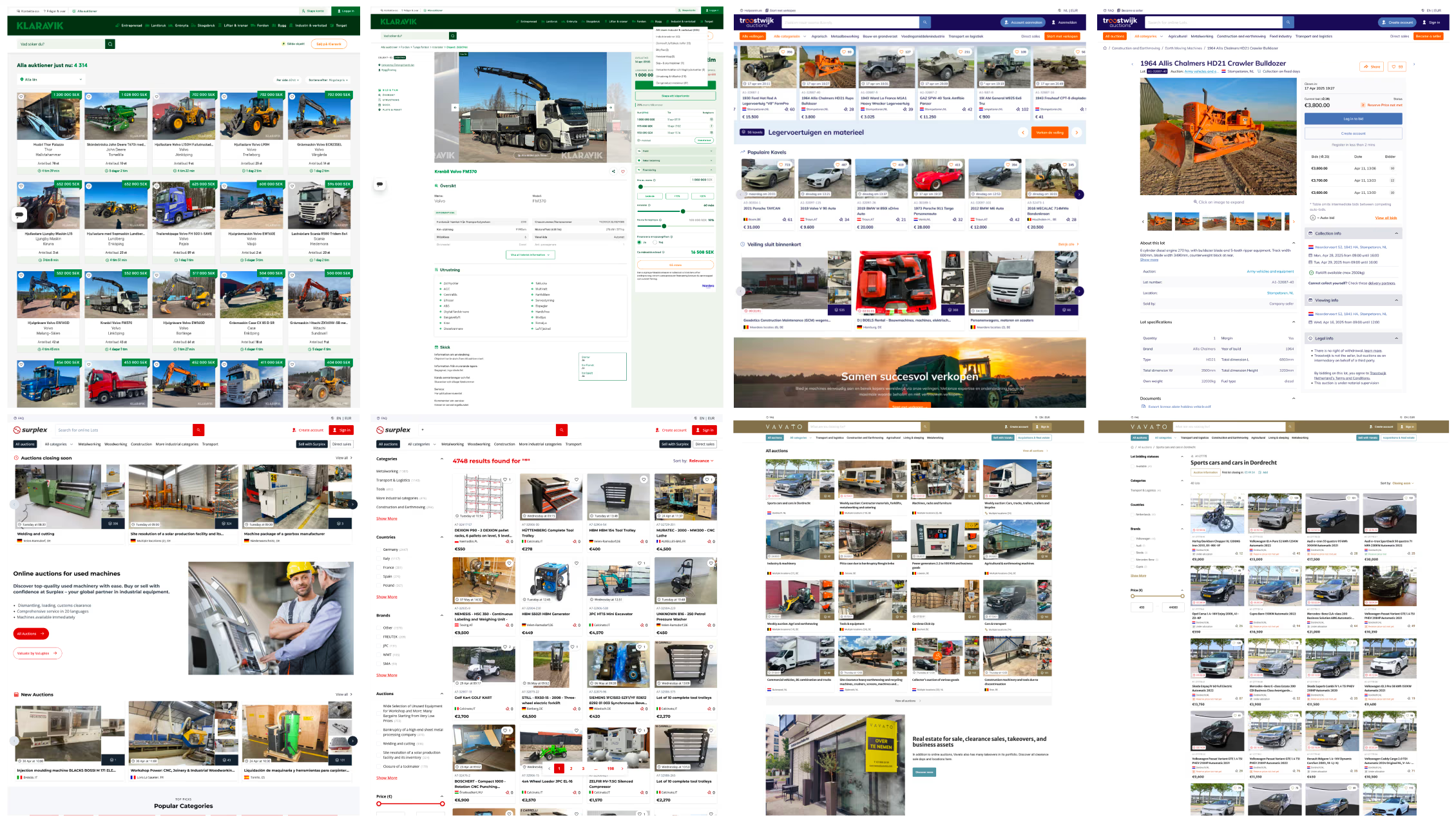Advance Auctions closing soon carousel on Surplex

click(x=353, y=504)
